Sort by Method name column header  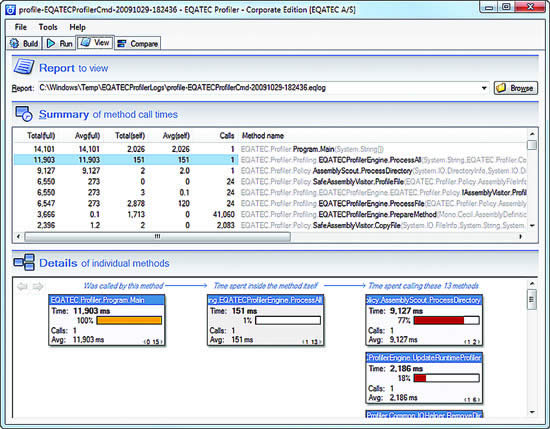[263, 136]
